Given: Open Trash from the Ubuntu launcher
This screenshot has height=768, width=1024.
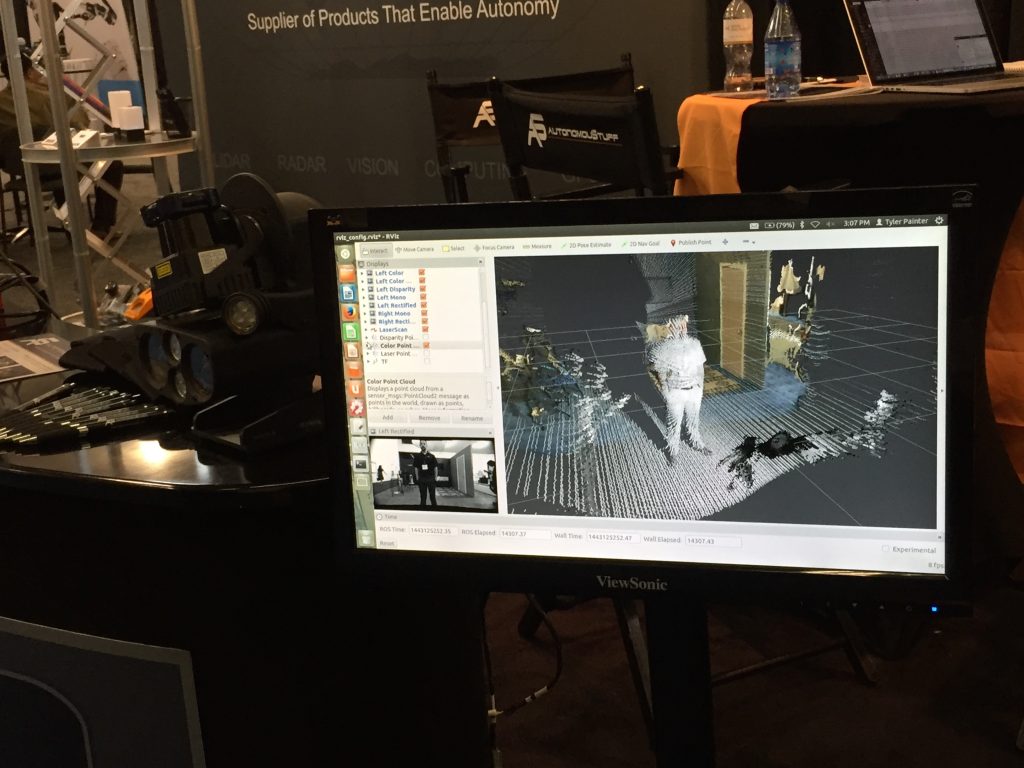Looking at the screenshot, I should (366, 539).
